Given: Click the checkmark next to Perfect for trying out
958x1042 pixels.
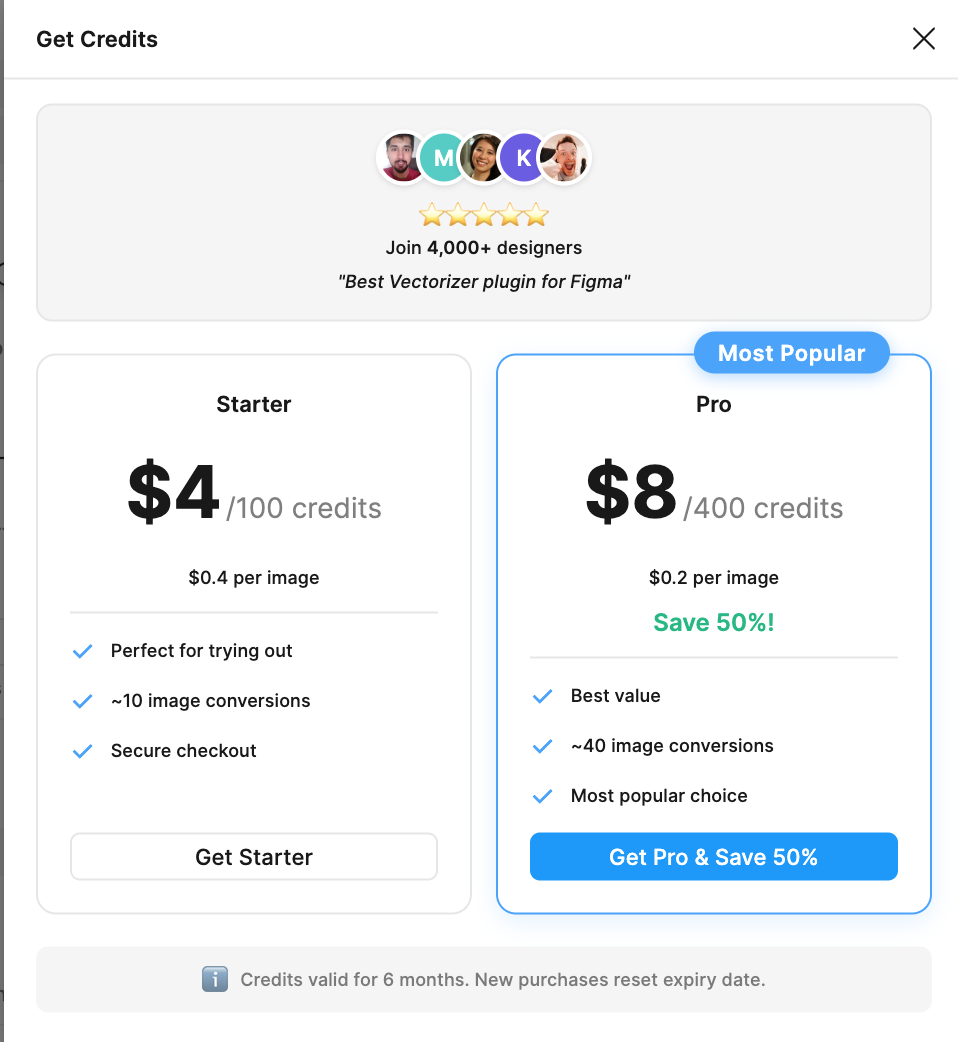Looking at the screenshot, I should point(82,651).
